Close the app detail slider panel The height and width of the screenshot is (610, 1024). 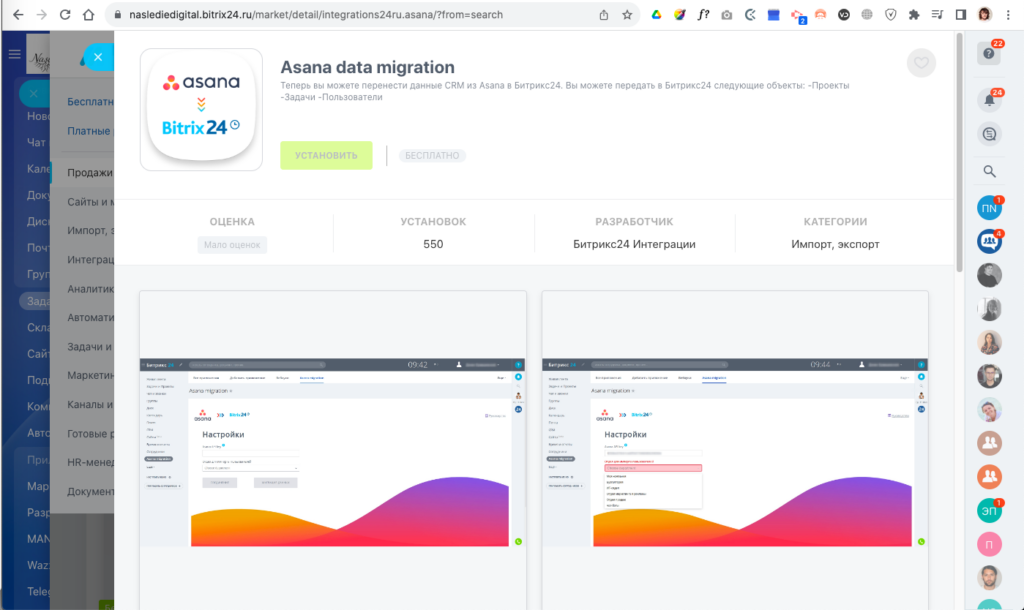(x=98, y=58)
